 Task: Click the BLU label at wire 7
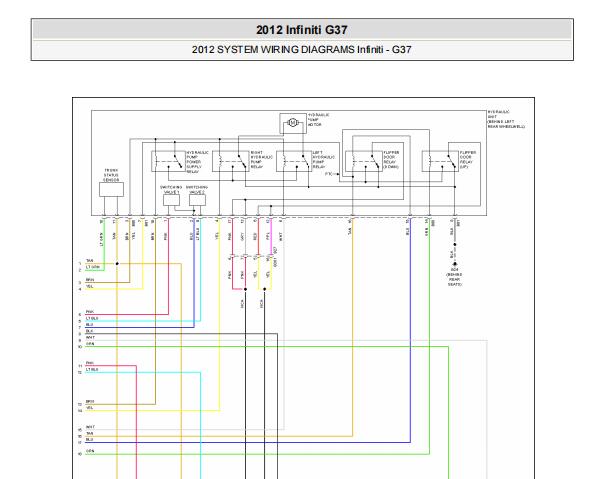(x=89, y=325)
